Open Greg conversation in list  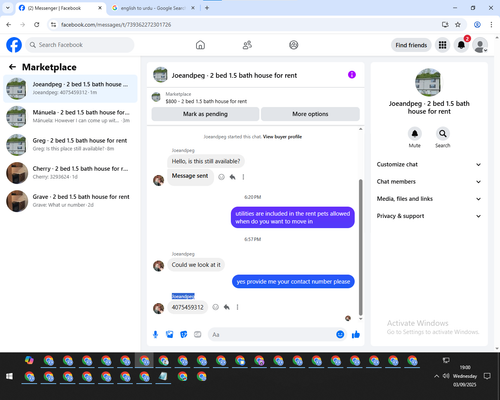tap(70, 145)
